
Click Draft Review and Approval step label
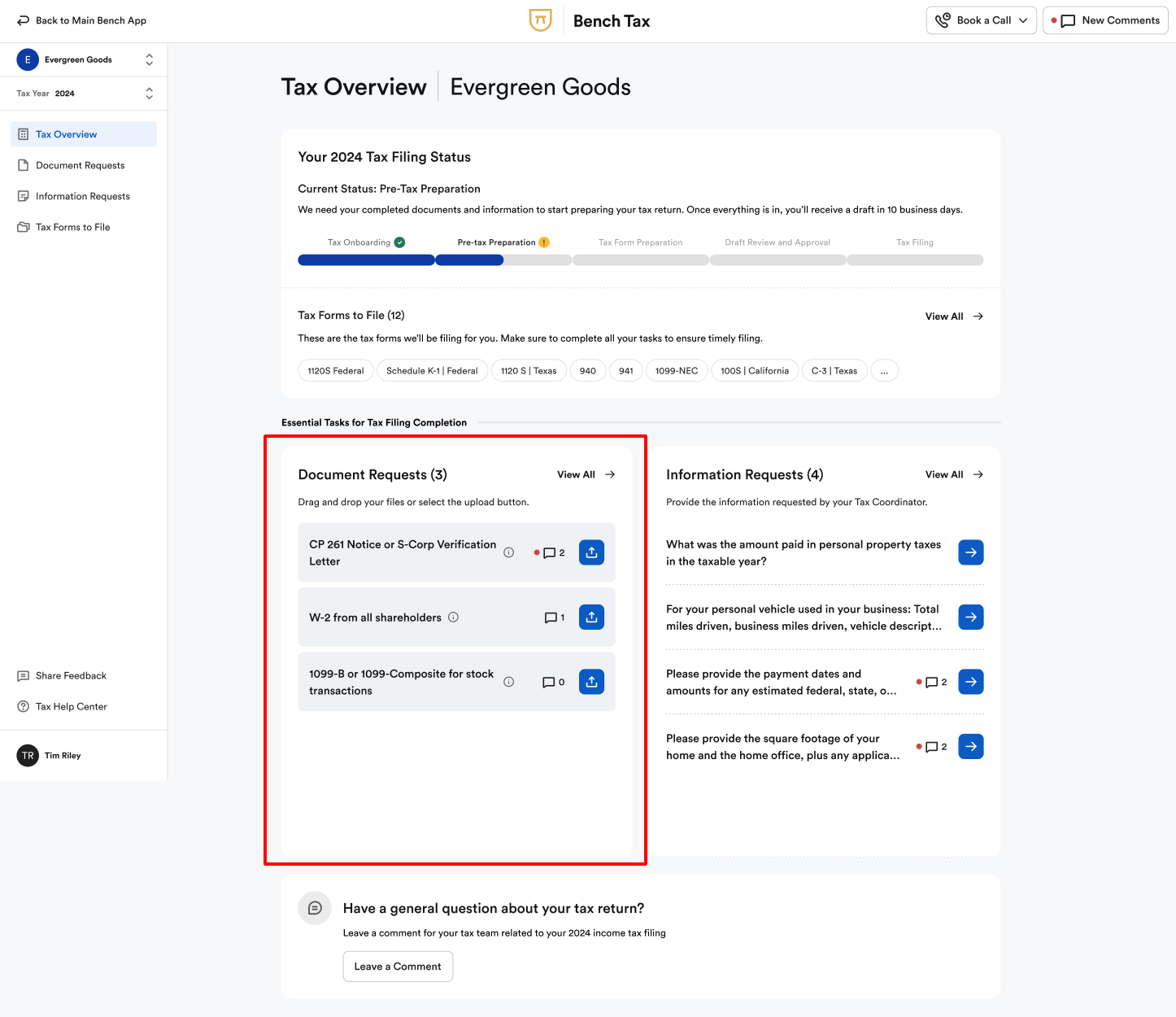(777, 242)
